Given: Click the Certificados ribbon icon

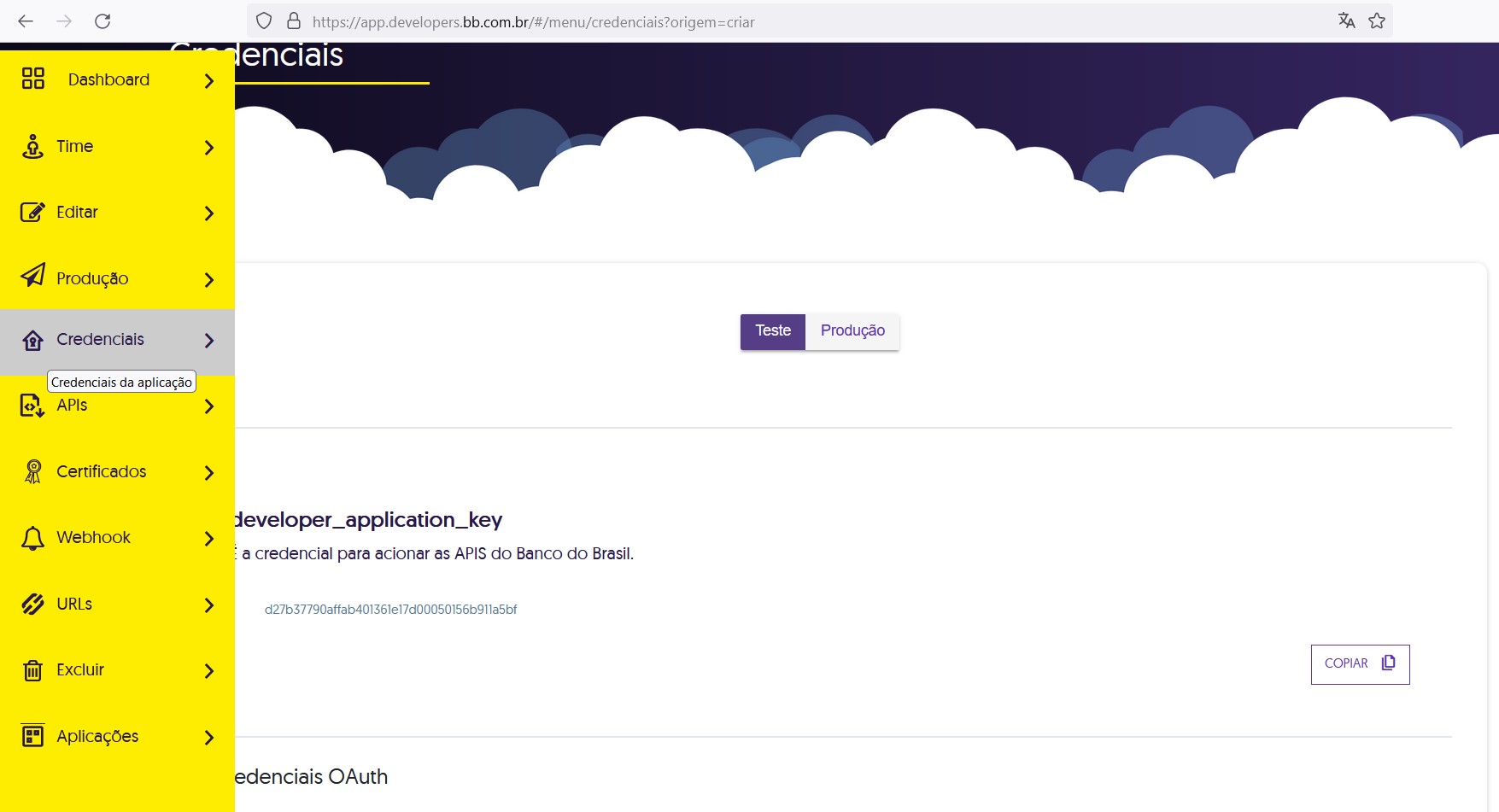Looking at the screenshot, I should [33, 471].
